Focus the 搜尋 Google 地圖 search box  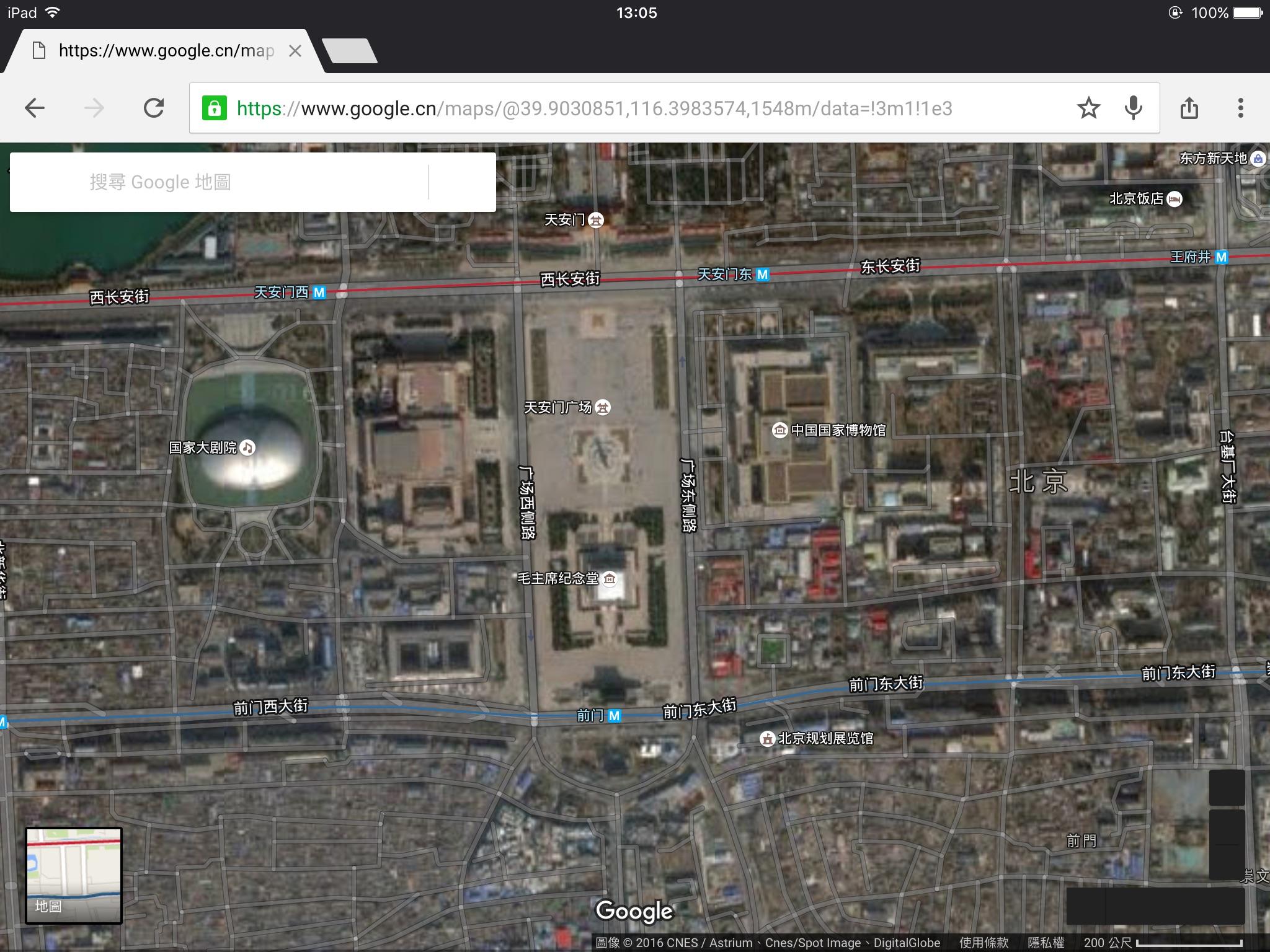click(248, 182)
